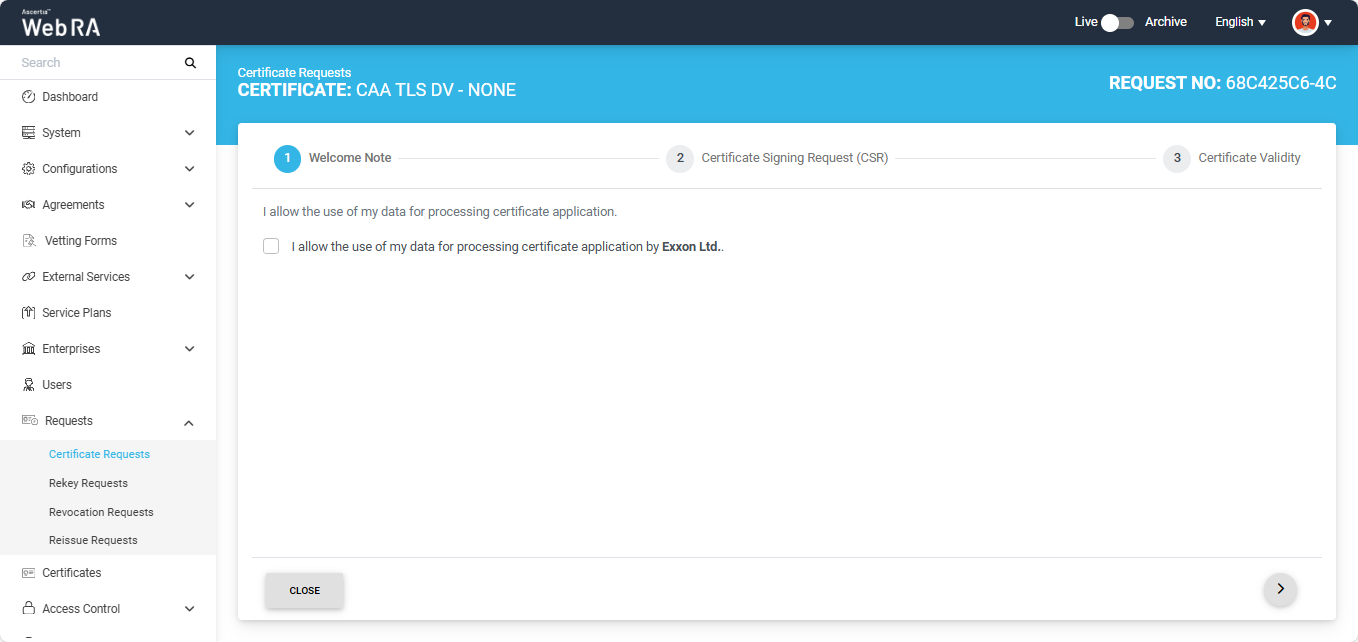Open the English language dropdown
This screenshot has height=642, width=1358.
[x=1240, y=22]
